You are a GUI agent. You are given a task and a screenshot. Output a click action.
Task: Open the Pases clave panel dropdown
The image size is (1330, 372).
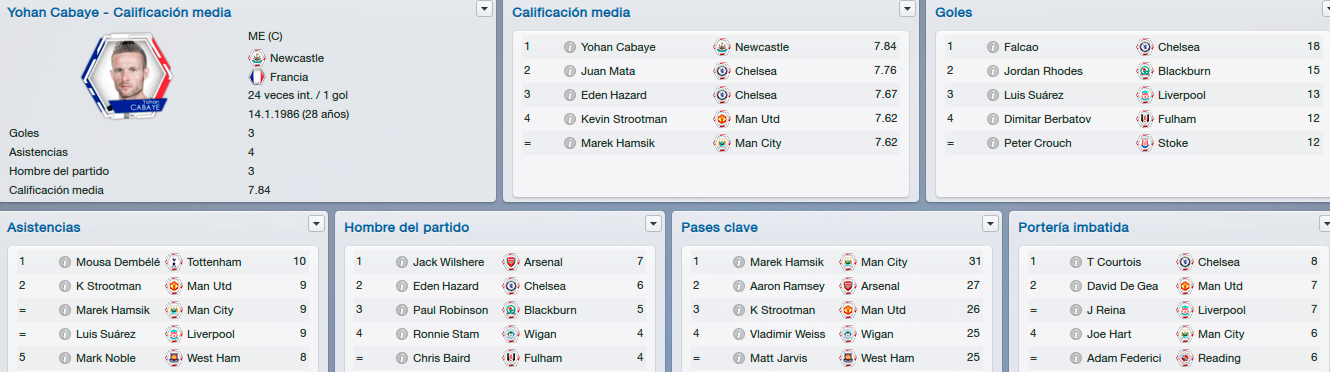click(990, 223)
